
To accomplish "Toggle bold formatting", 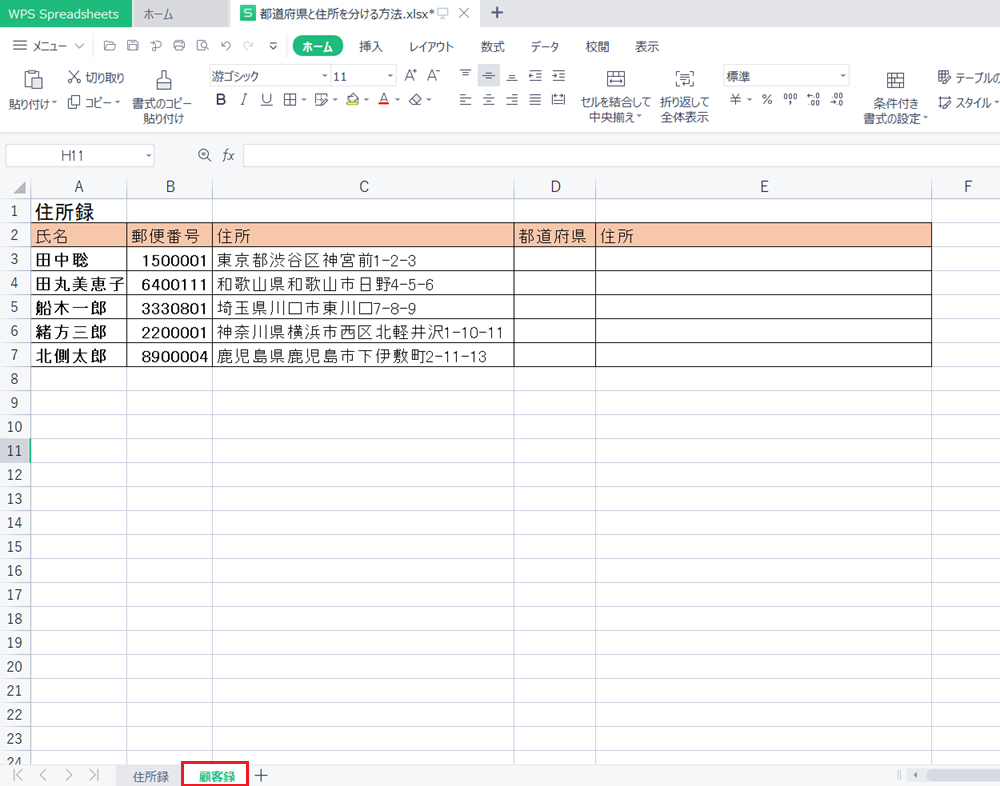I will (x=221, y=100).
